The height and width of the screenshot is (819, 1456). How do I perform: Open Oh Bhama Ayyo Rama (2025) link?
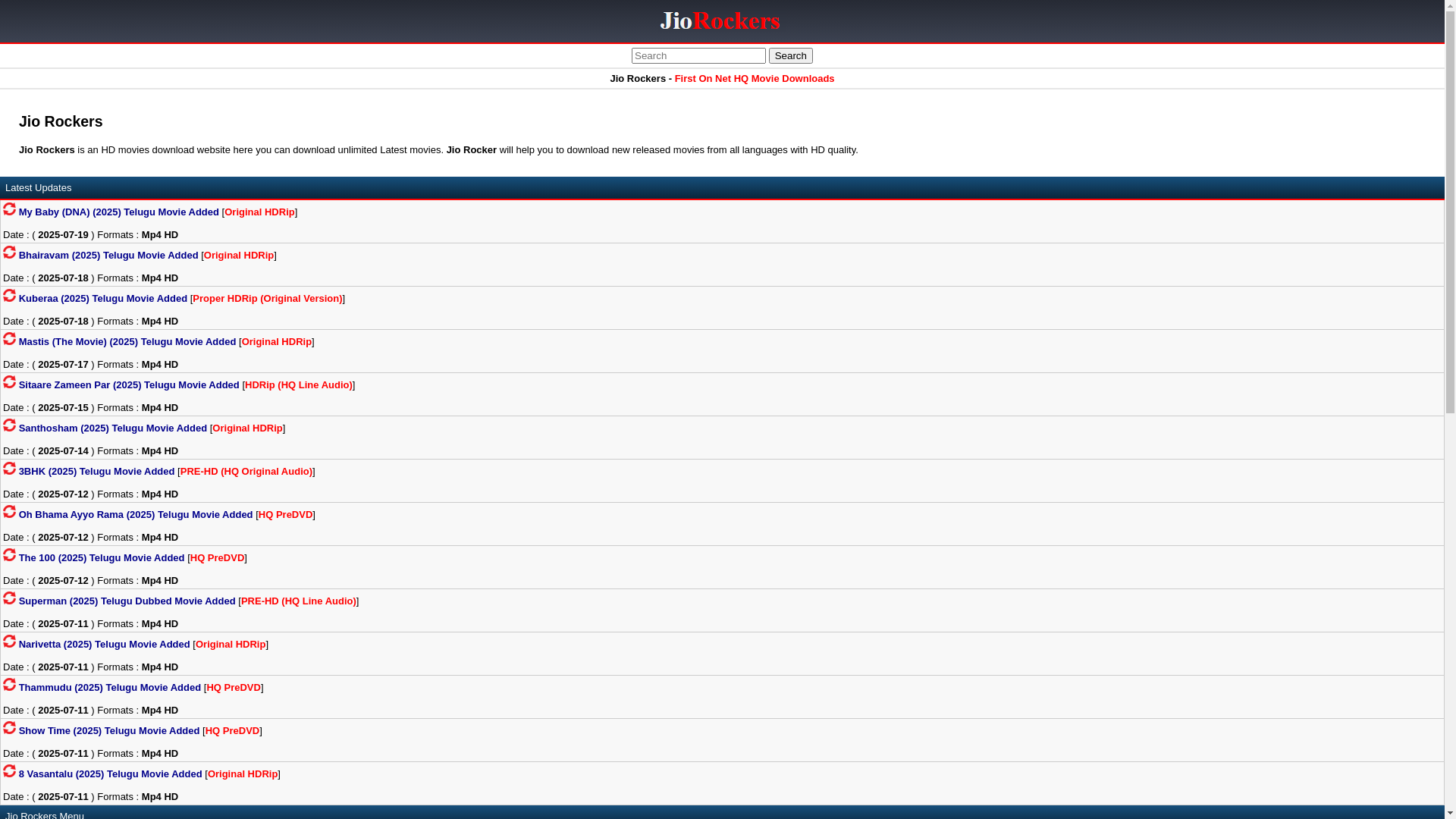click(136, 515)
